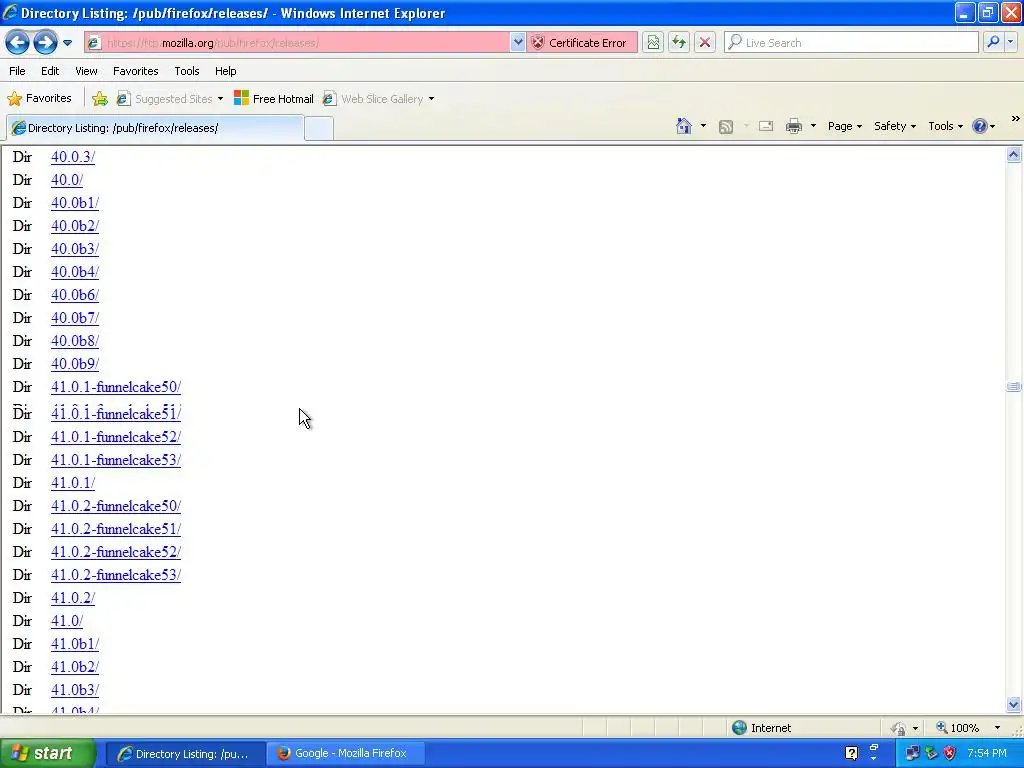The image size is (1024, 768).
Task: Open the 41.0b3/ directory link
Action: [x=75, y=690]
